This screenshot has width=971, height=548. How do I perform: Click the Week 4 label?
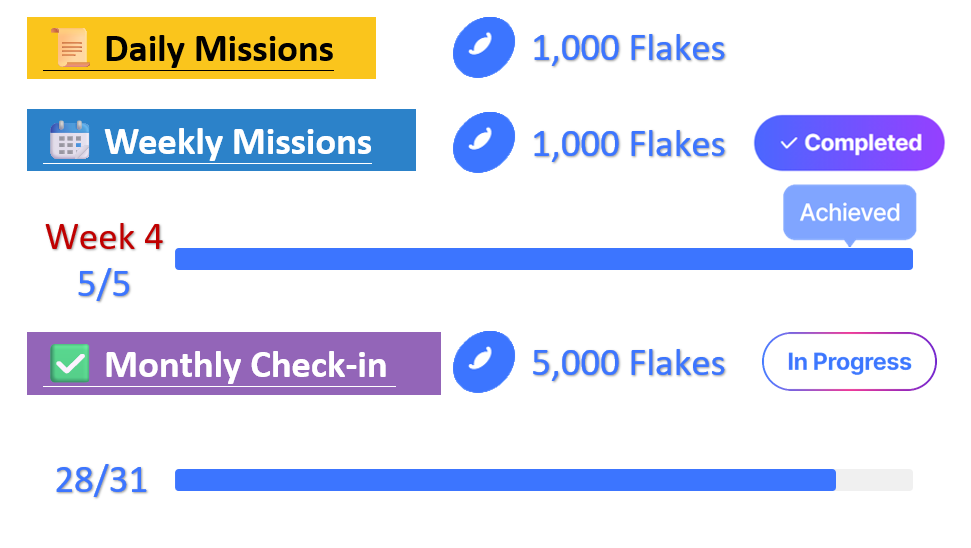[x=104, y=237]
